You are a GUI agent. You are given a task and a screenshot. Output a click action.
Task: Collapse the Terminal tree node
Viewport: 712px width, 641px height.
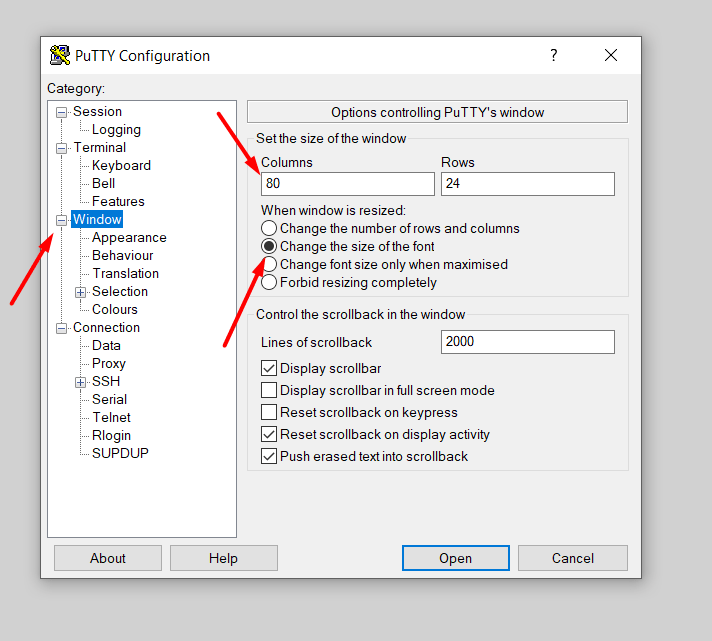61,148
